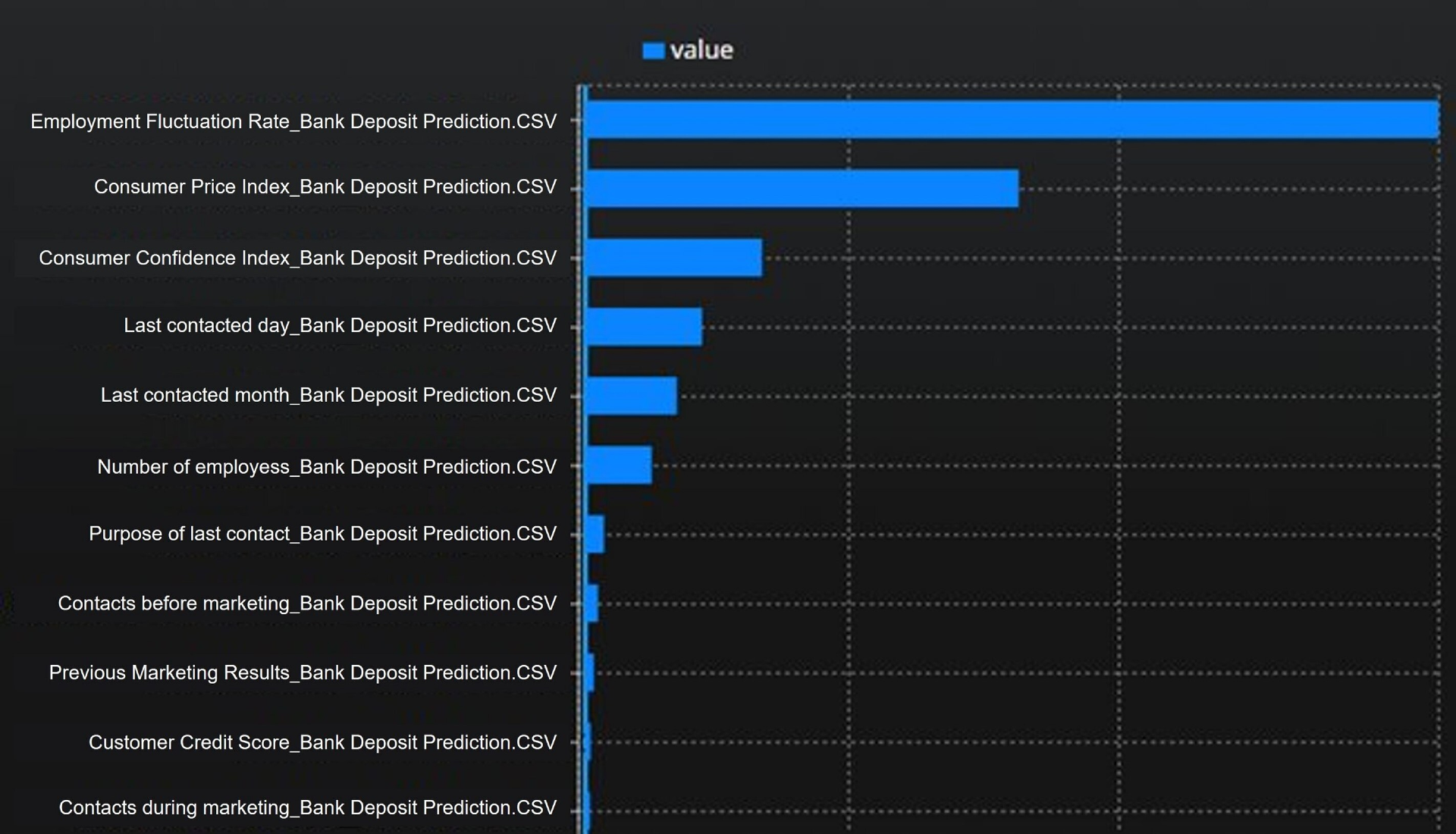Select Employment Fluctuation Rate axis label

pyautogui.click(x=293, y=121)
